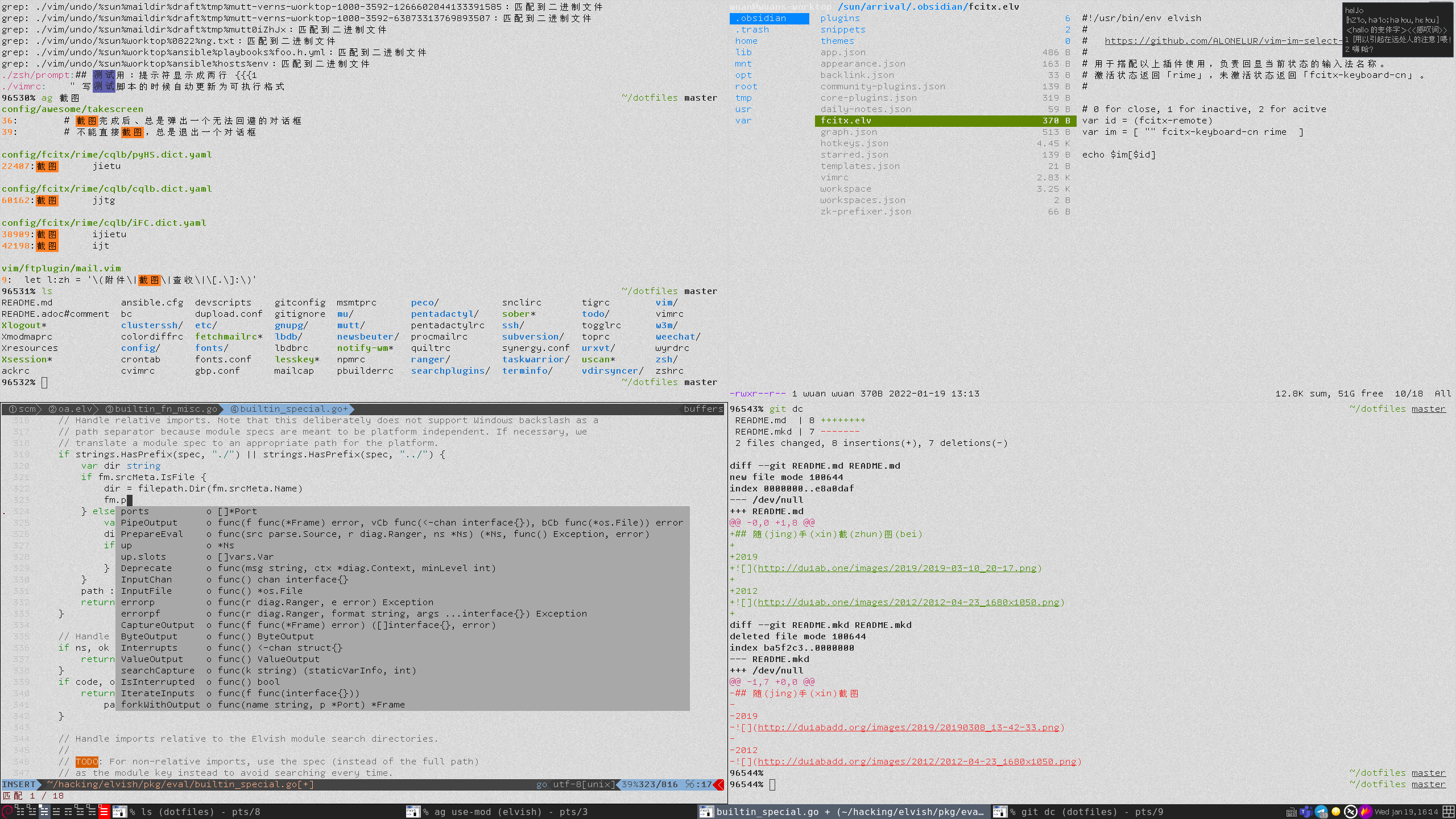Select PipeOutput from the completion popup
This screenshot has width=1456, height=819.
149,523
